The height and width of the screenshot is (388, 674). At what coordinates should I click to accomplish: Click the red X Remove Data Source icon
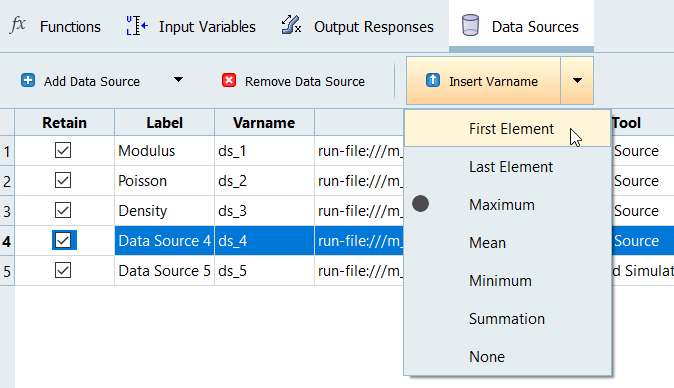pyautogui.click(x=229, y=80)
